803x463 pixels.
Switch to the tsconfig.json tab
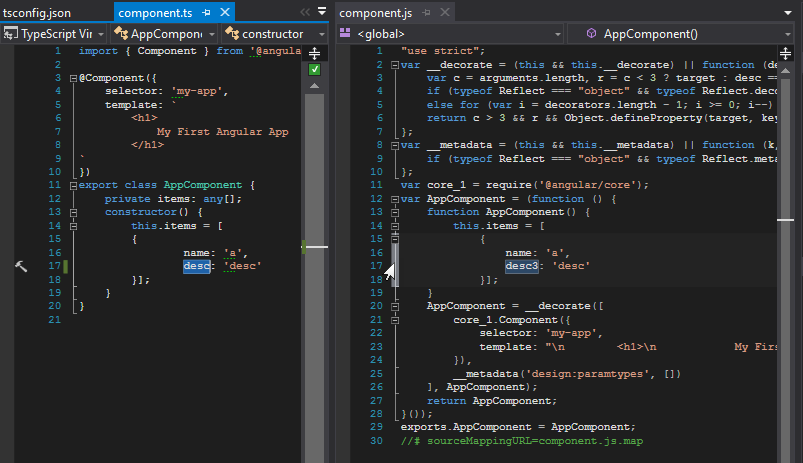coord(36,13)
